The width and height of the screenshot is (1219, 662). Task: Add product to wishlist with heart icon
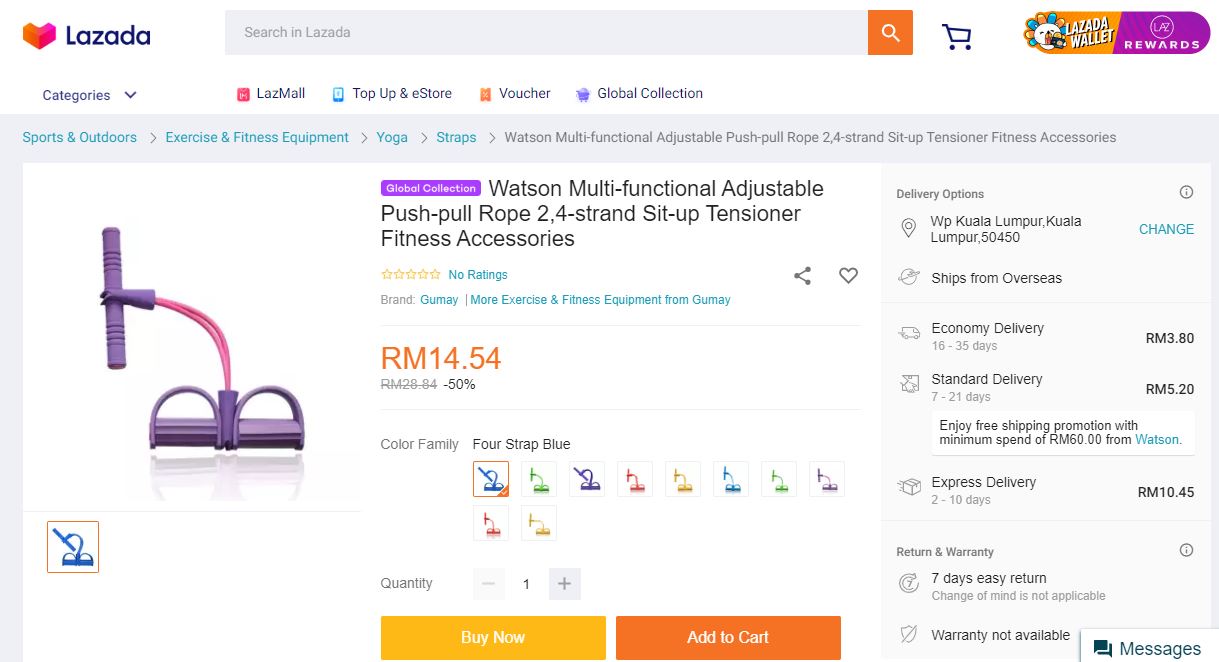(x=848, y=276)
